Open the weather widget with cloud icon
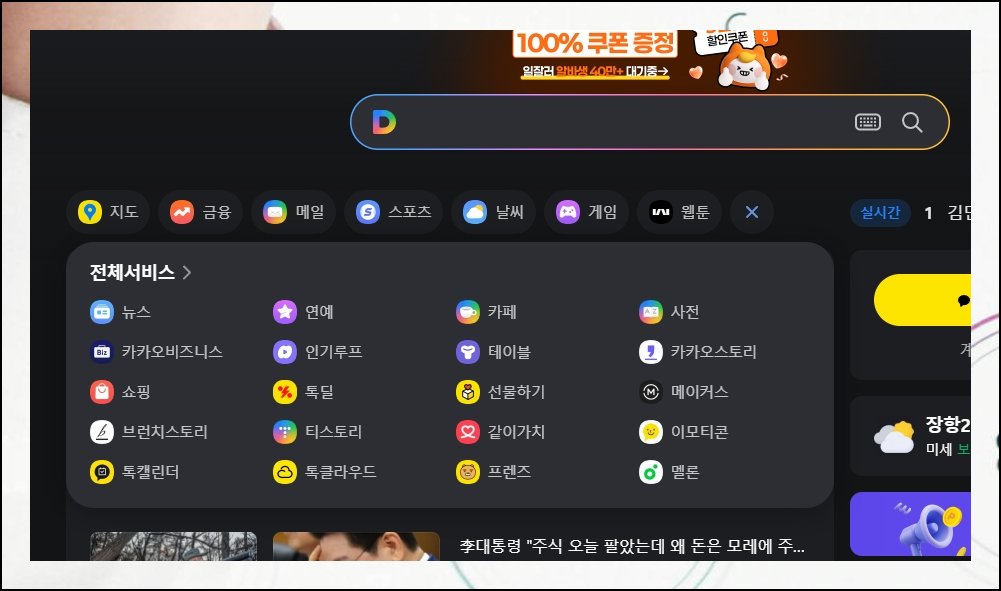 [910, 436]
